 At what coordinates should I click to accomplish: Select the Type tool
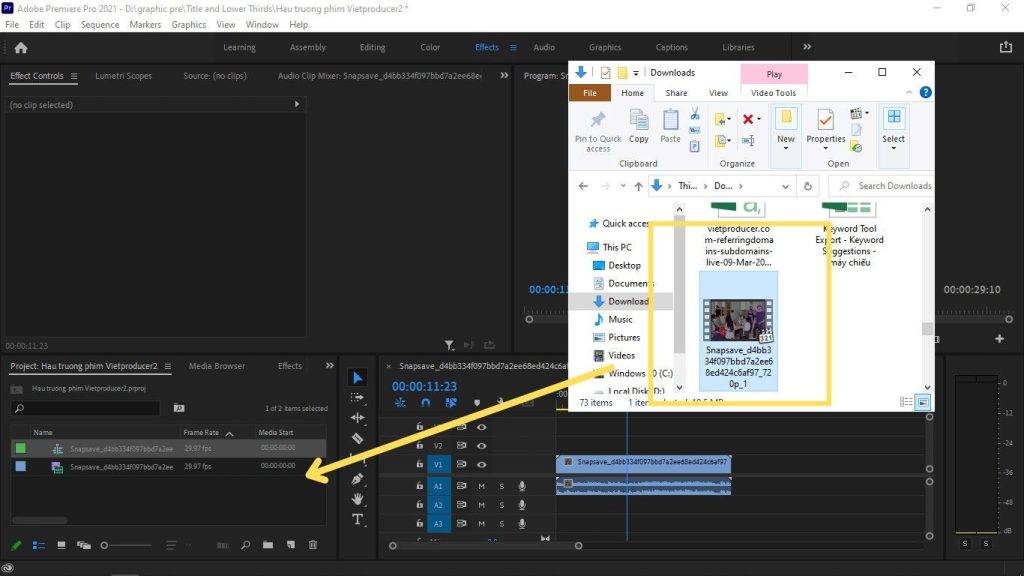(x=358, y=519)
